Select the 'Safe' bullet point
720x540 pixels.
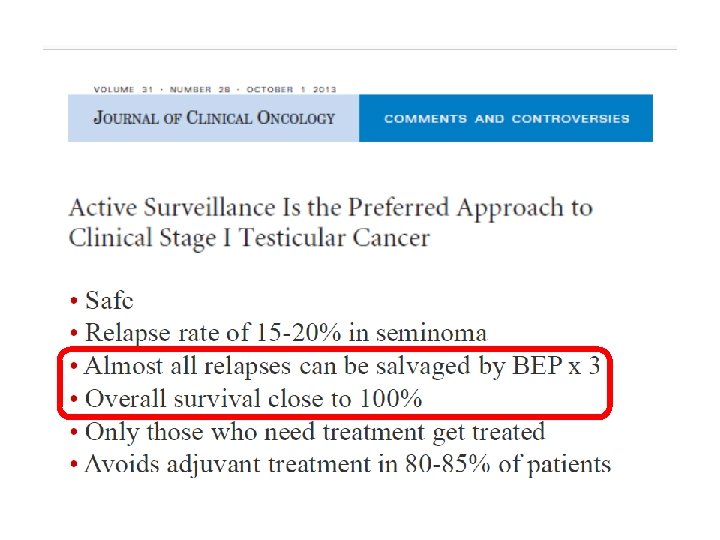(x=109, y=301)
